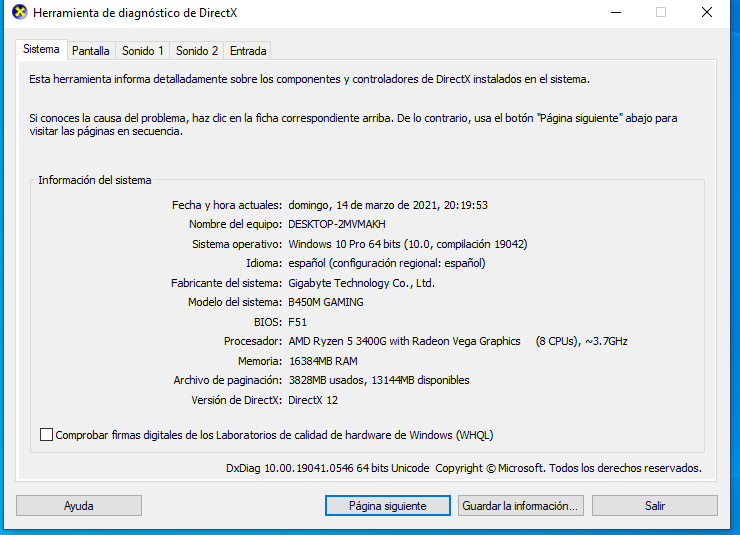Select the B450M GAMING model value
This screenshot has width=740, height=535.
[x=326, y=302]
